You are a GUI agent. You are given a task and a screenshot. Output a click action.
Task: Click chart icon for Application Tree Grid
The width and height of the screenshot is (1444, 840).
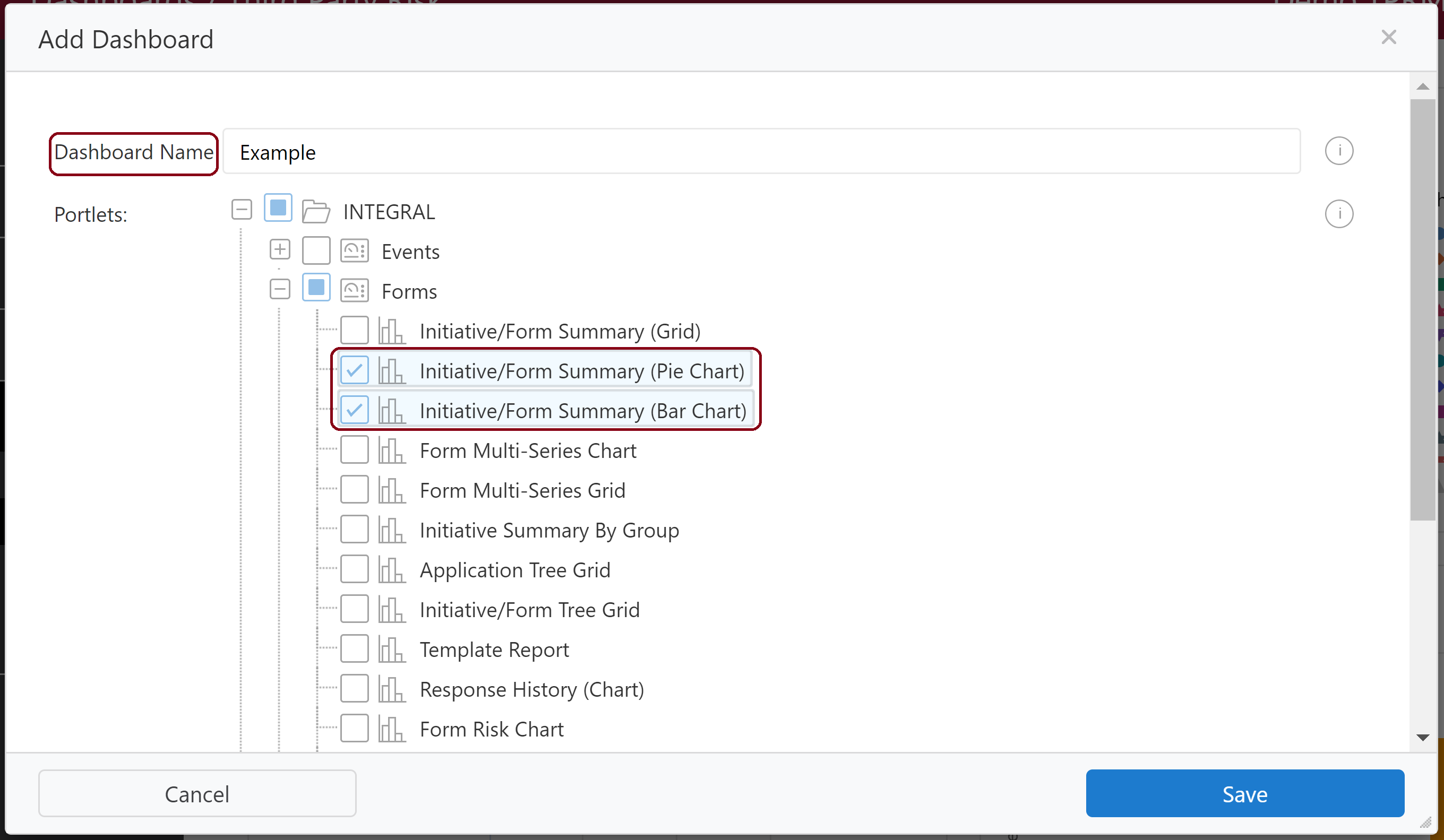(x=392, y=570)
